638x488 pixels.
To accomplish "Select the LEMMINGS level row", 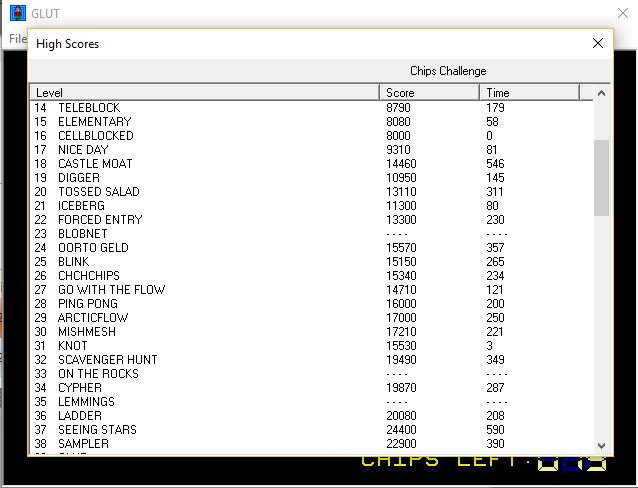I will (86, 402).
